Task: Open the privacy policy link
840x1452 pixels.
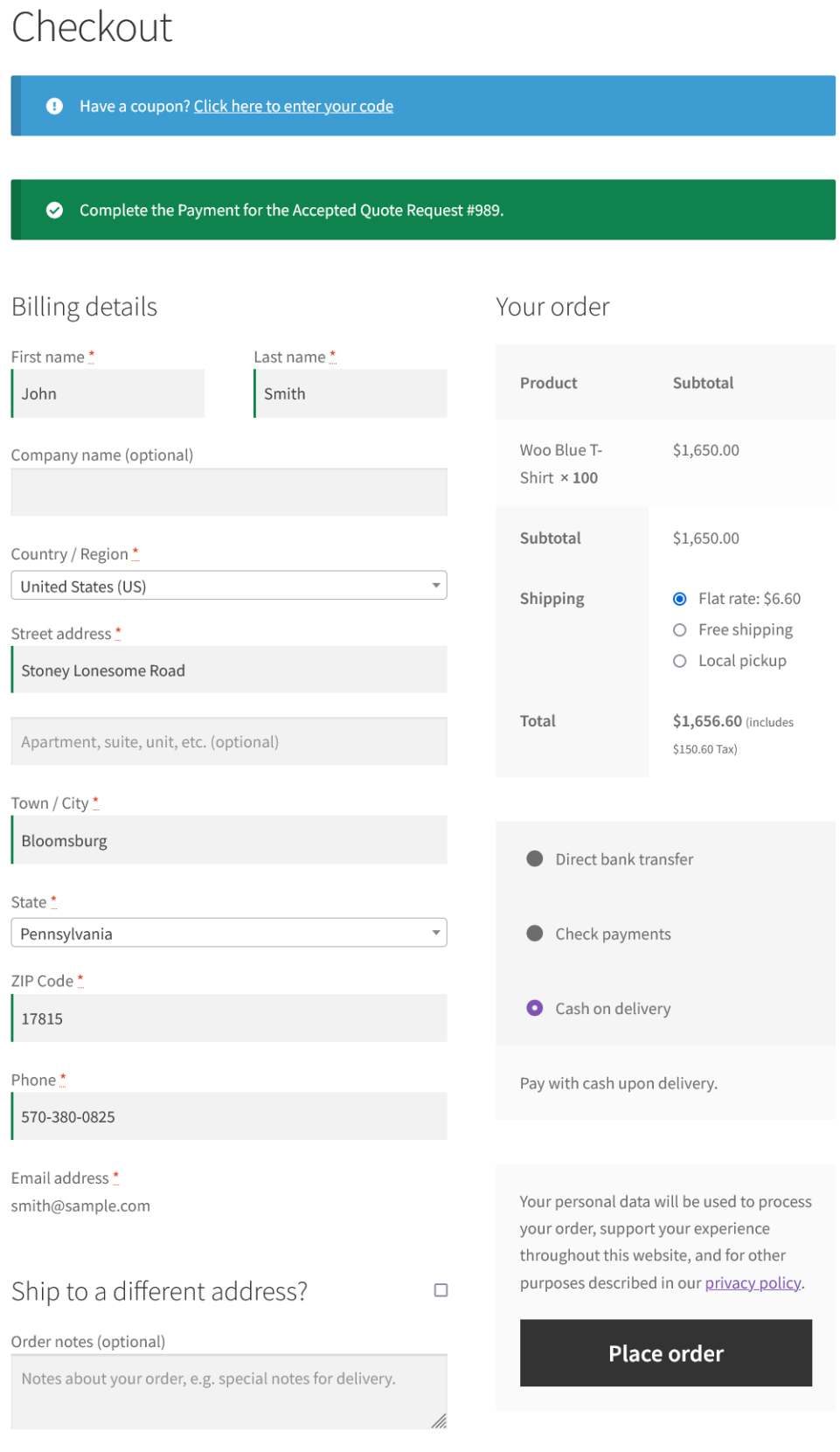Action: [753, 1282]
